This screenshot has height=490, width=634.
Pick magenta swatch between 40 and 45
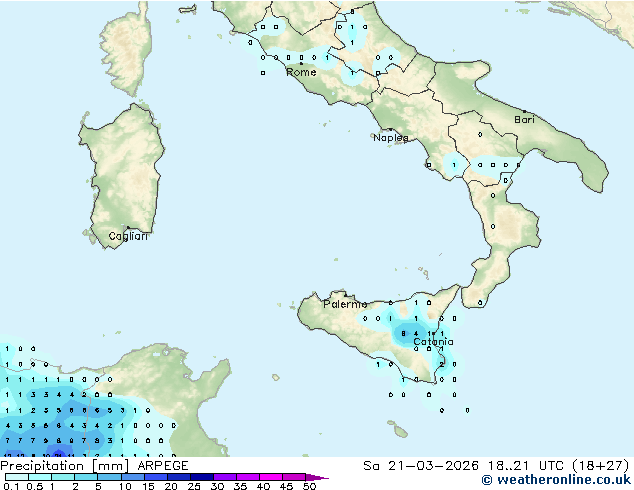point(271,477)
